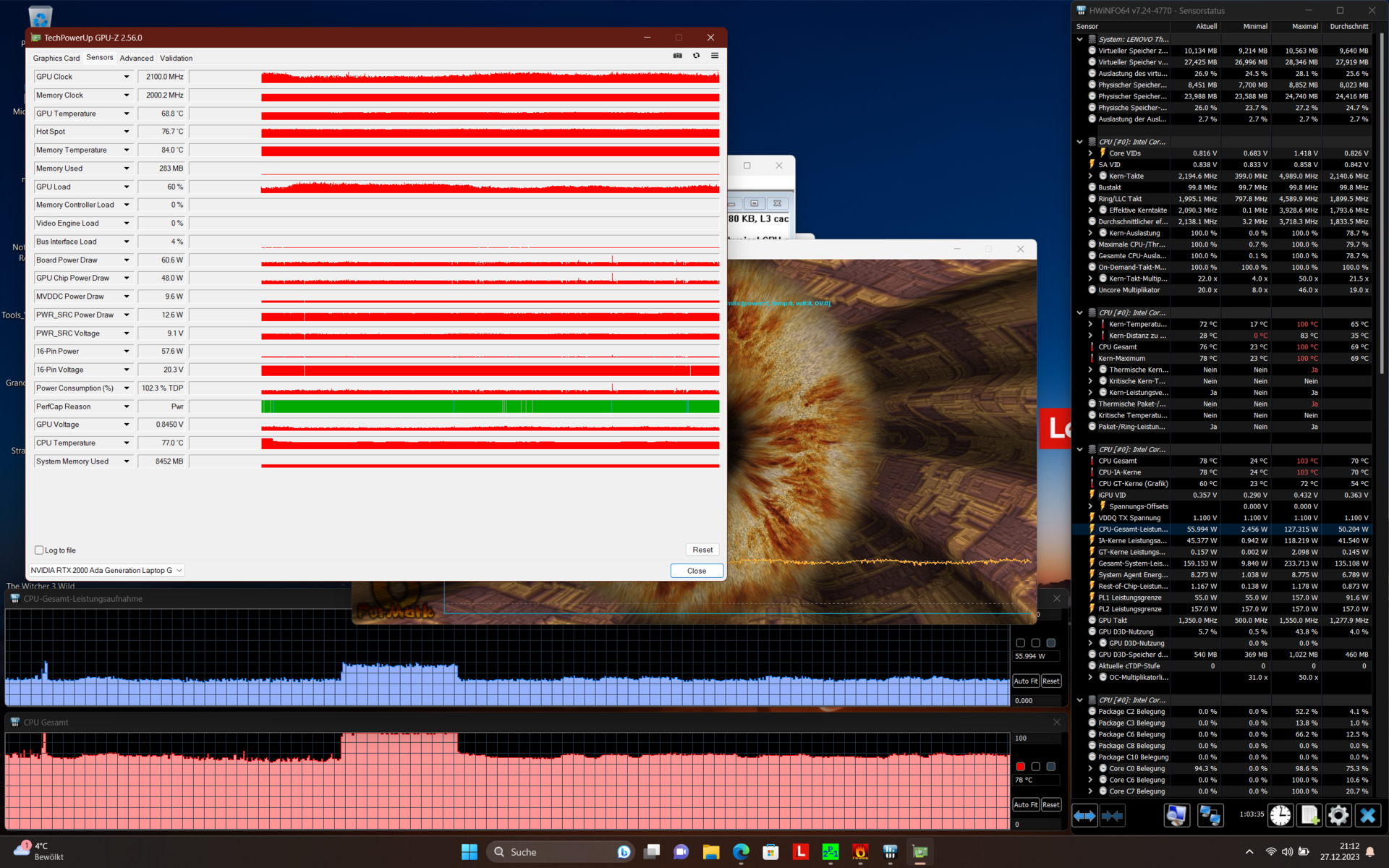
Task: Click Auto Fit in CPU power graph
Action: click(x=1025, y=681)
